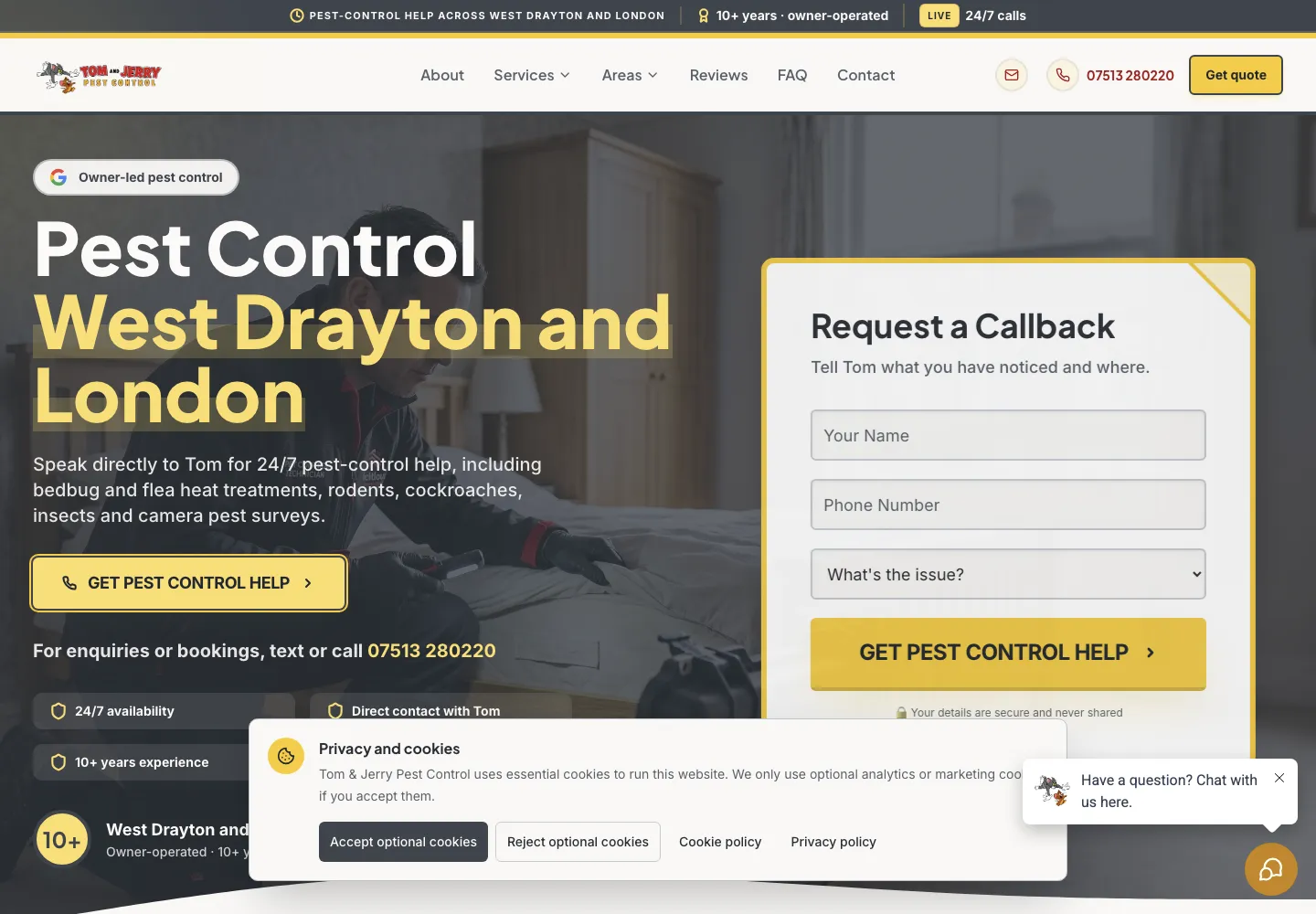
Task: Click the 'Have a question? Chat with us here.' text
Action: pos(1169,791)
